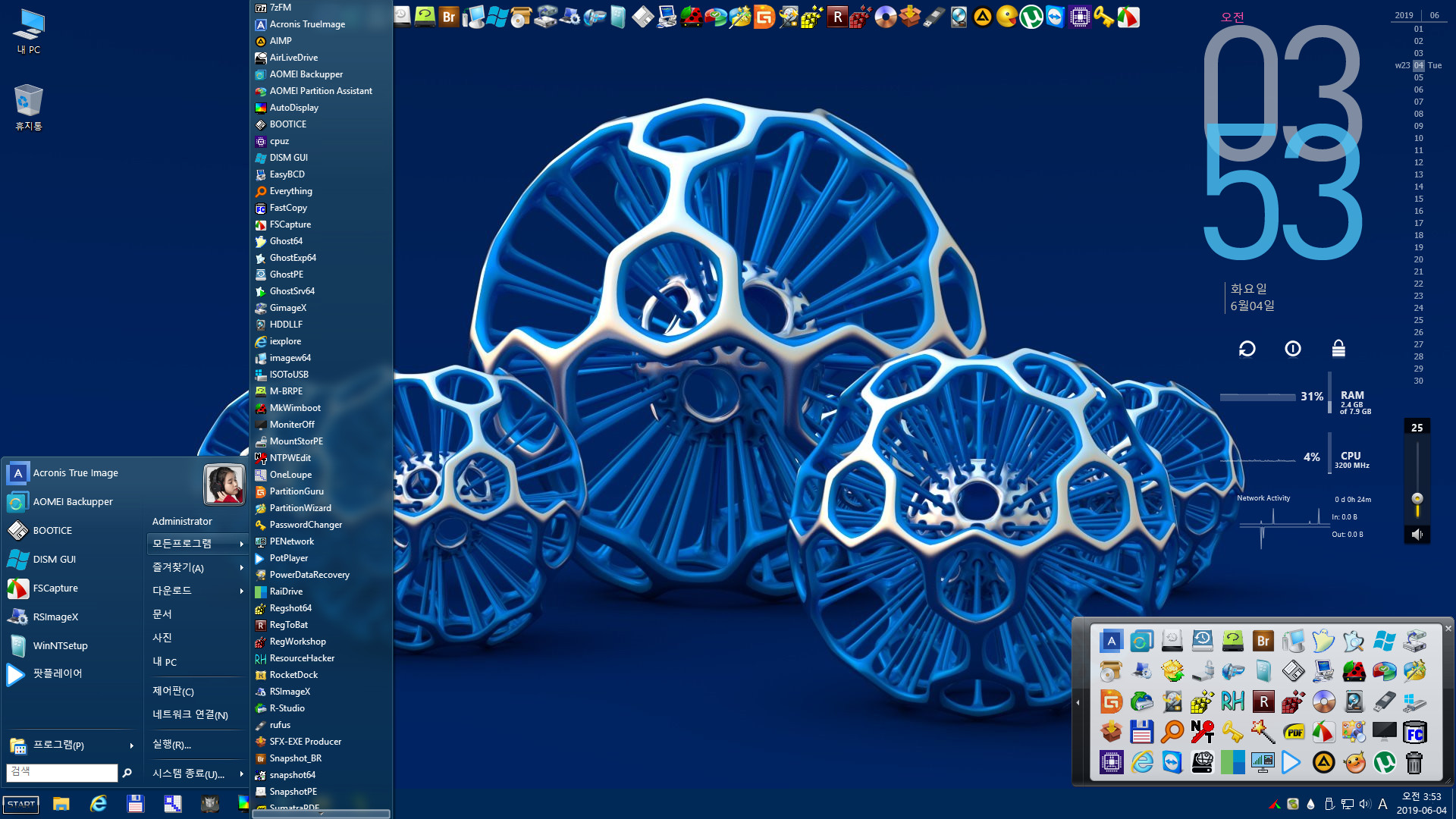Mute sound with the volume widget speaker button

1417,535
